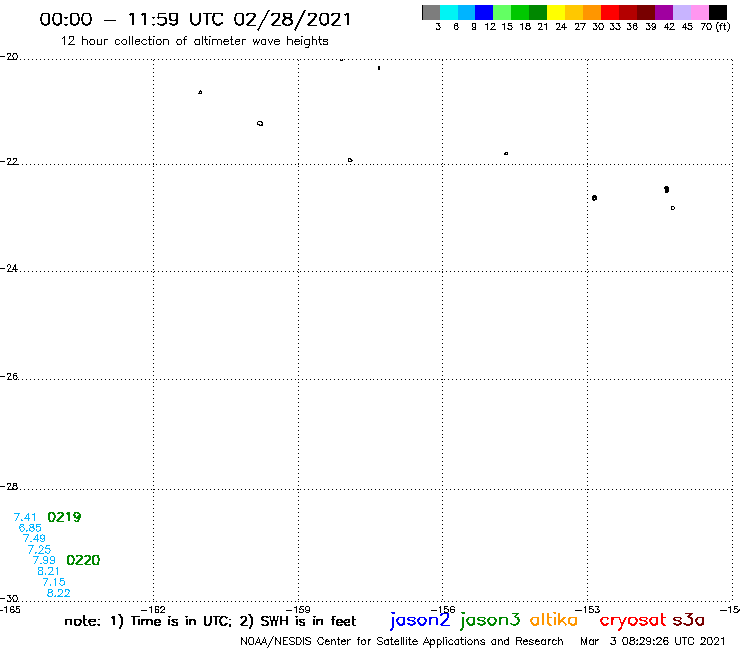Click the green 0220 time label
This screenshot has width=740, height=650.
pyautogui.click(x=83, y=560)
